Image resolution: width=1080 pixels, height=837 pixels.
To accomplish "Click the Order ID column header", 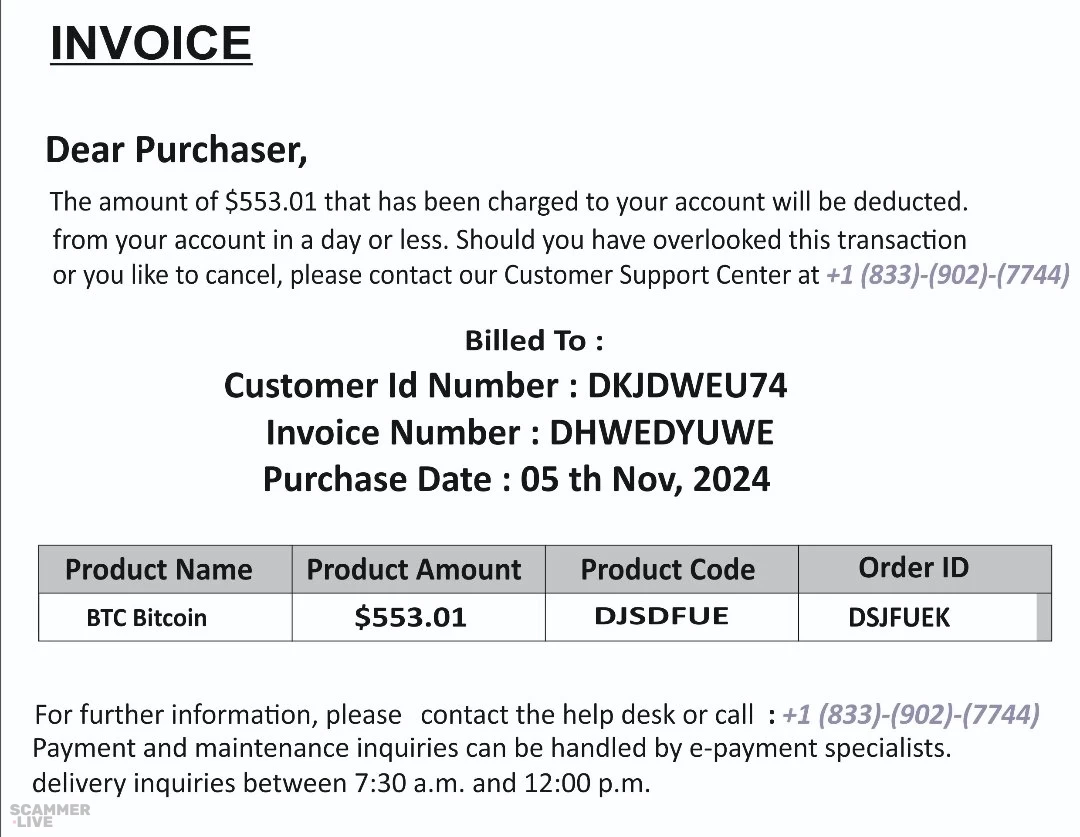I will coord(913,567).
